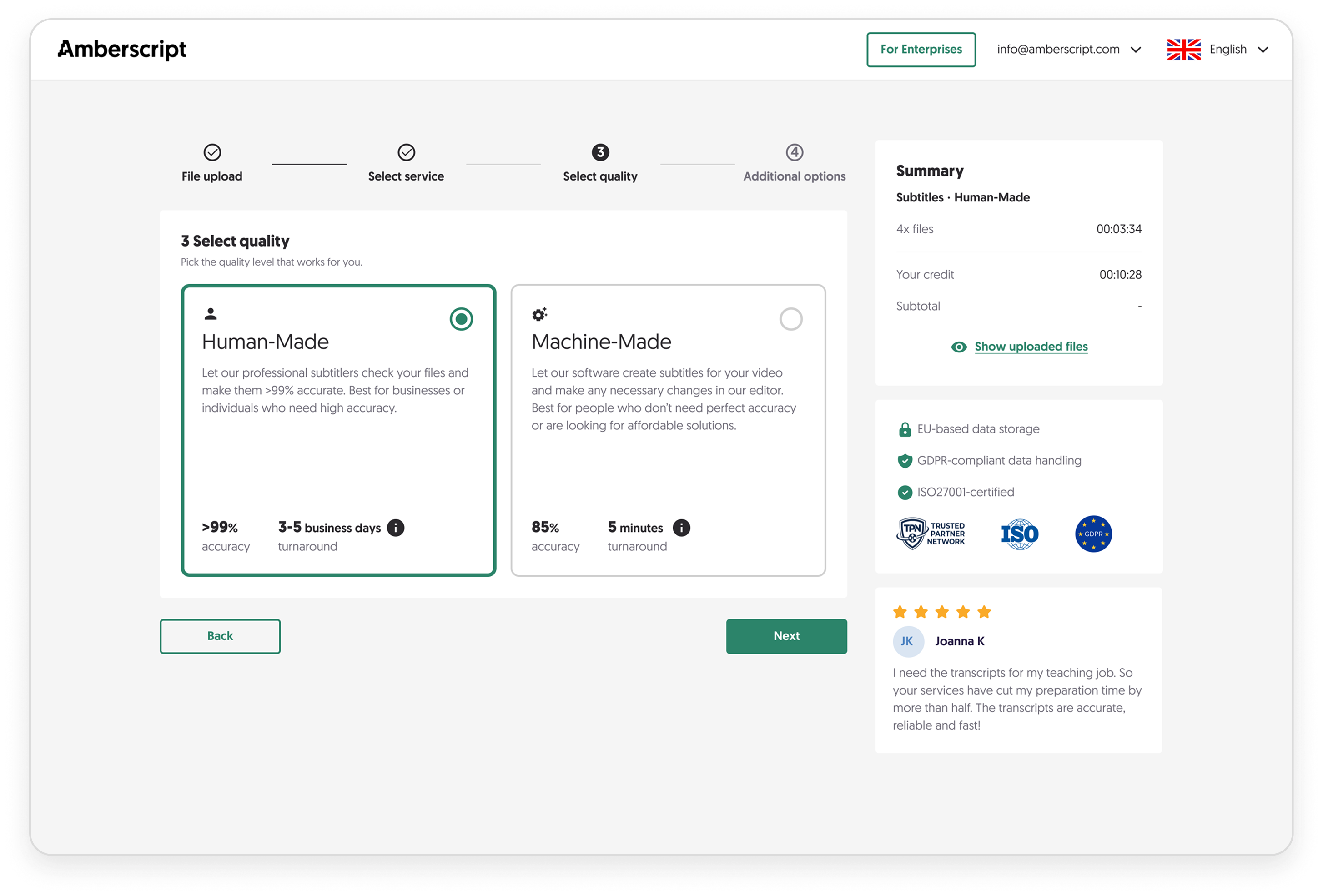The image size is (1323, 896).
Task: Click the TPN Trusted Partner Network badge
Action: pyautogui.click(x=931, y=534)
